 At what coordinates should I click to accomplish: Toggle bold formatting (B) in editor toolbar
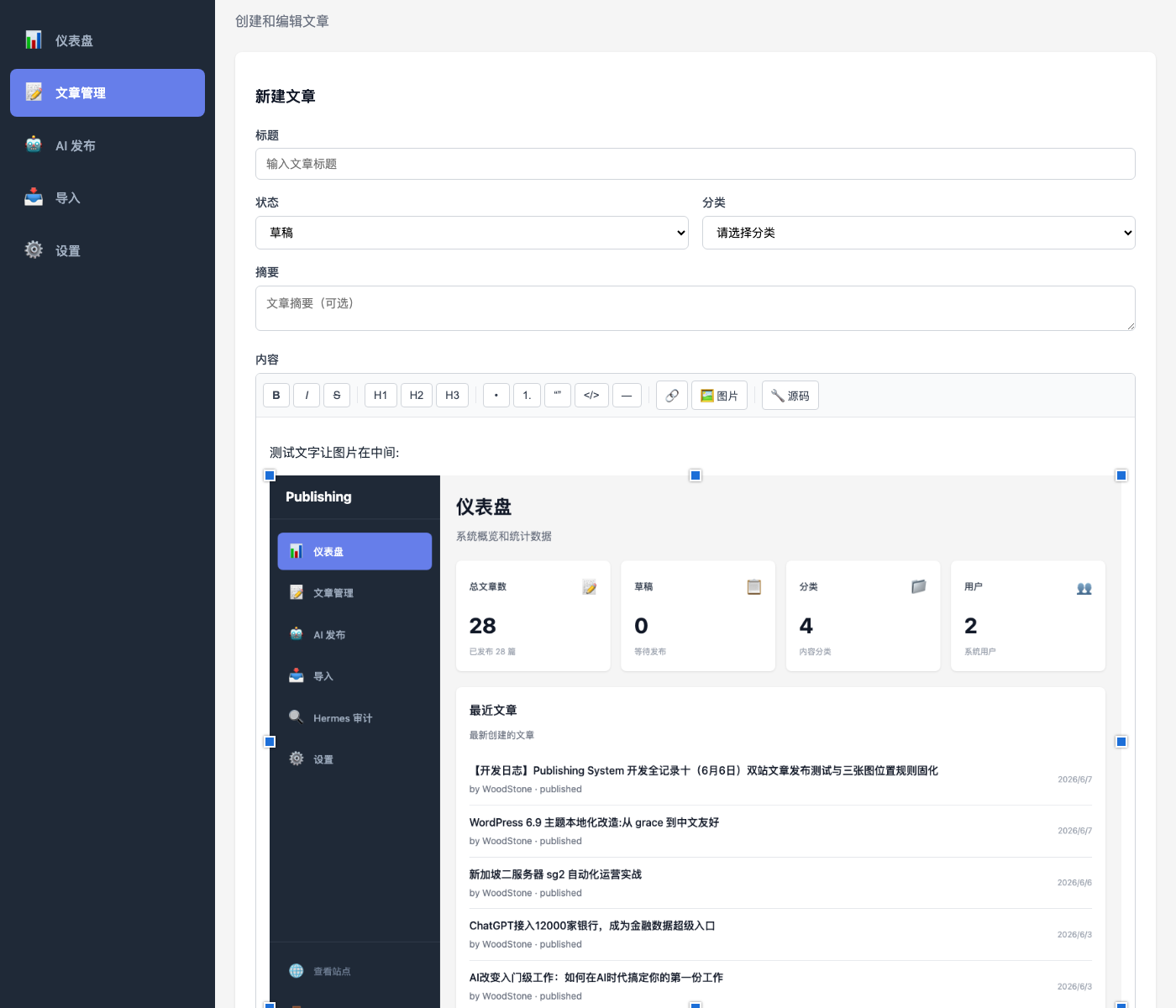[276, 396]
